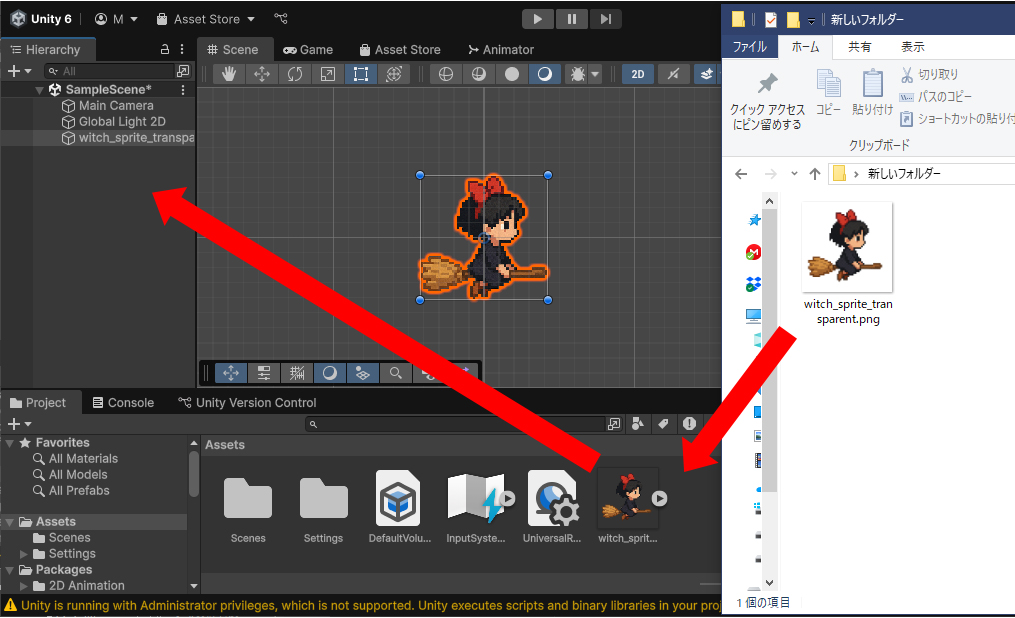Click the Unity Step frame button
Screen dimensions: 1015x618
[x=605, y=19]
